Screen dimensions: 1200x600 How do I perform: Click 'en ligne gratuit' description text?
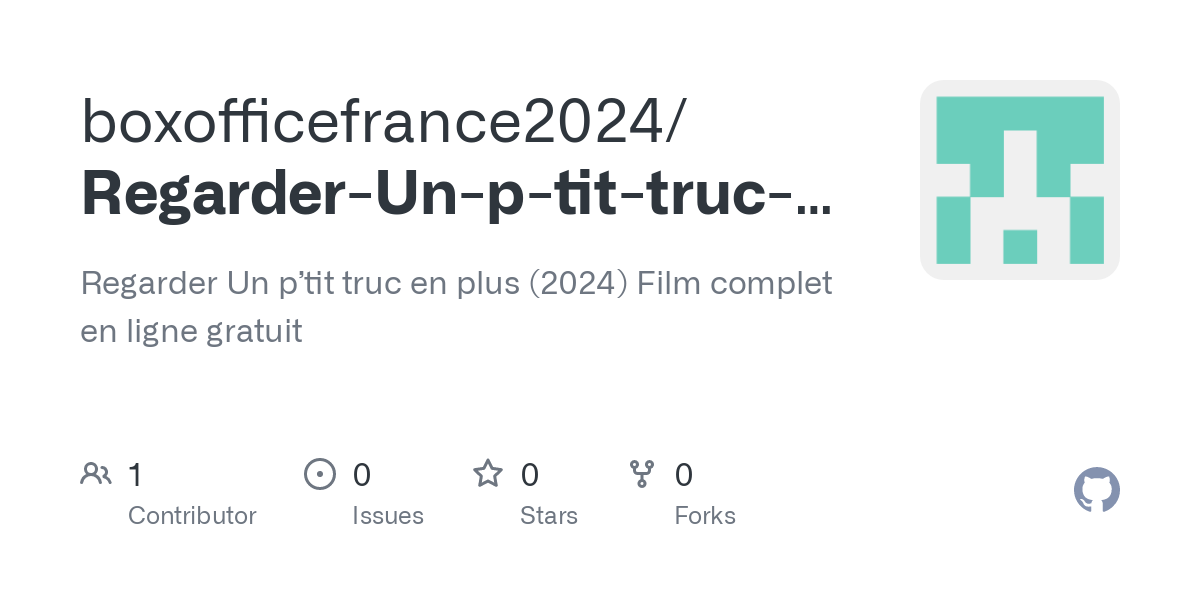point(191,331)
